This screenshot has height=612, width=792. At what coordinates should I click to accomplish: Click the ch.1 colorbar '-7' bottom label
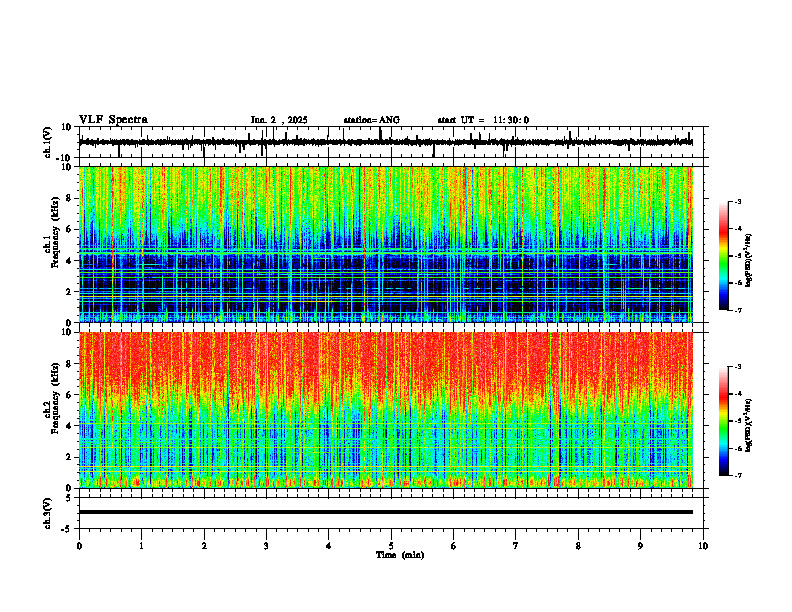tap(737, 310)
